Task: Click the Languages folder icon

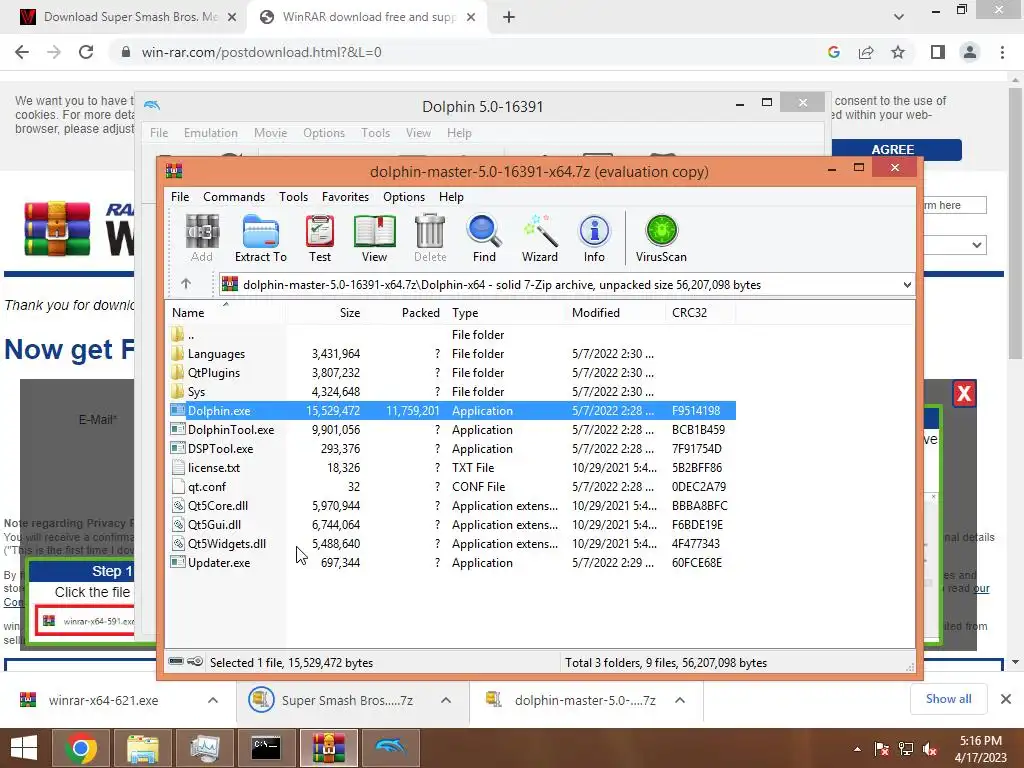Action: (177, 353)
